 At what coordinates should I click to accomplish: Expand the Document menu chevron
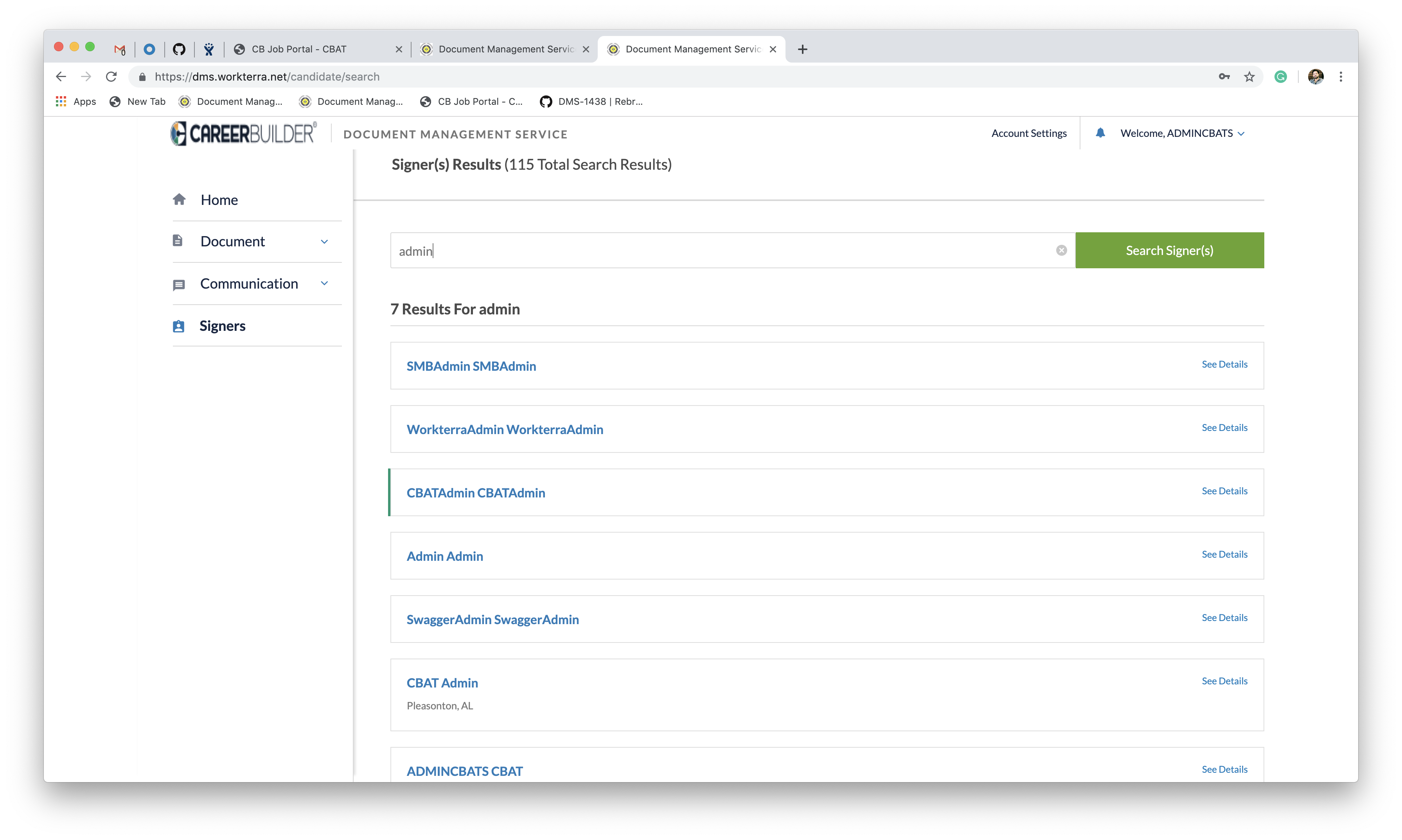coord(324,242)
